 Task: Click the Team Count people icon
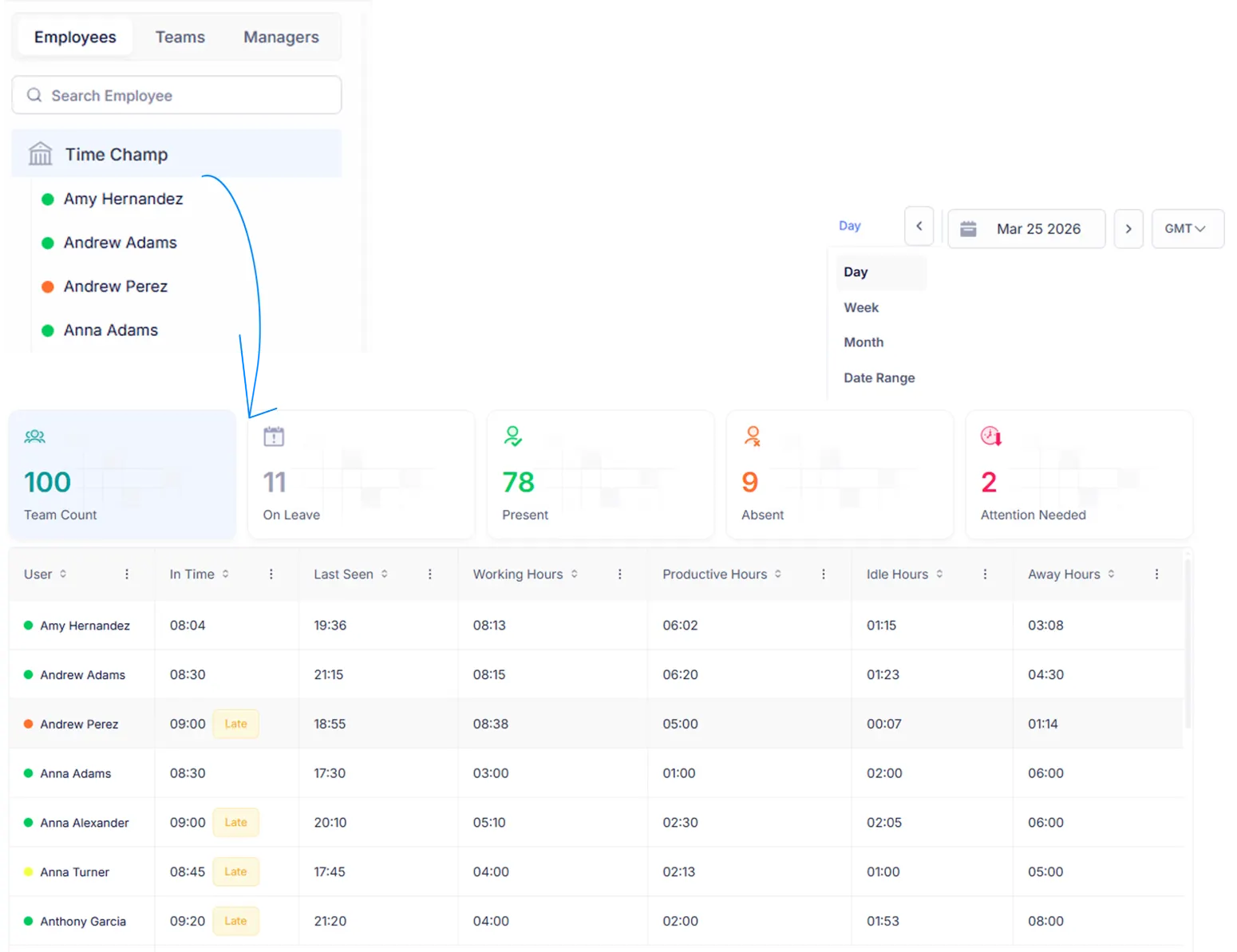click(x=34, y=436)
